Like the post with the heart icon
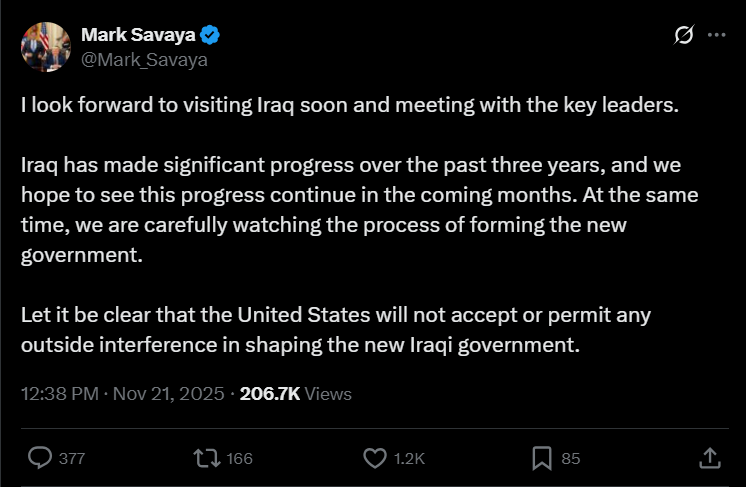The image size is (746, 487). point(375,458)
